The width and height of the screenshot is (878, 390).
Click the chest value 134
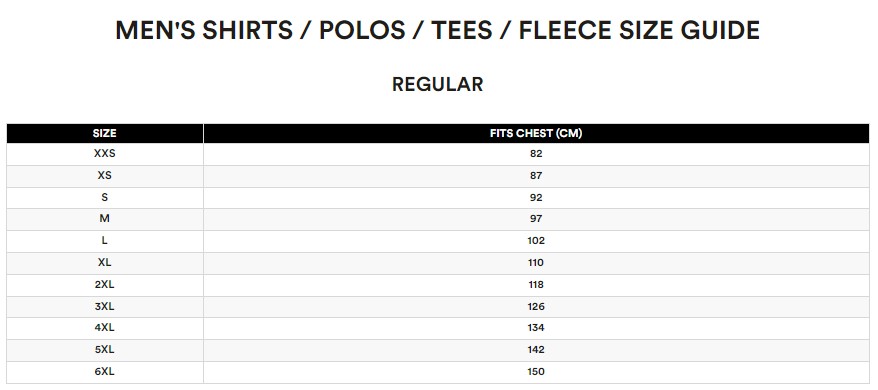point(536,328)
